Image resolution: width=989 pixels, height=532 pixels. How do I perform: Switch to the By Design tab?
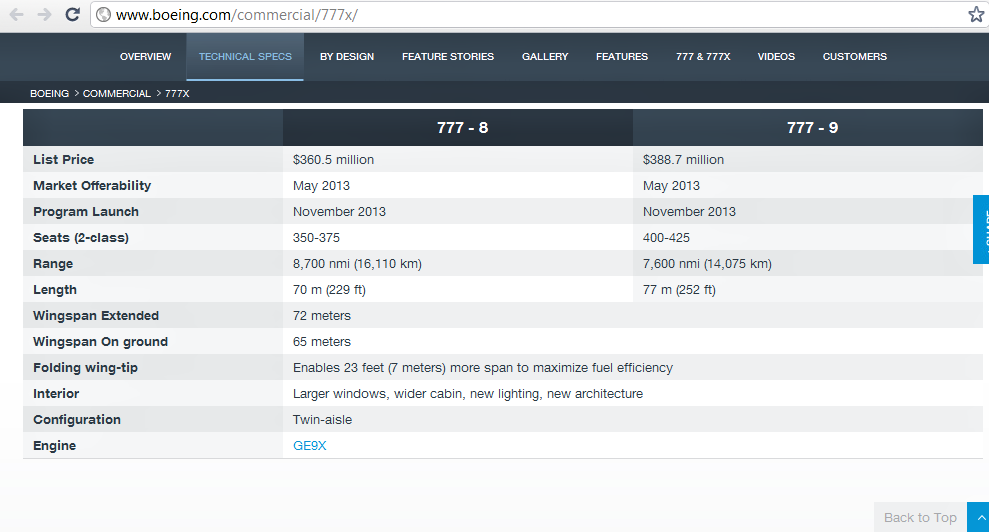(347, 57)
